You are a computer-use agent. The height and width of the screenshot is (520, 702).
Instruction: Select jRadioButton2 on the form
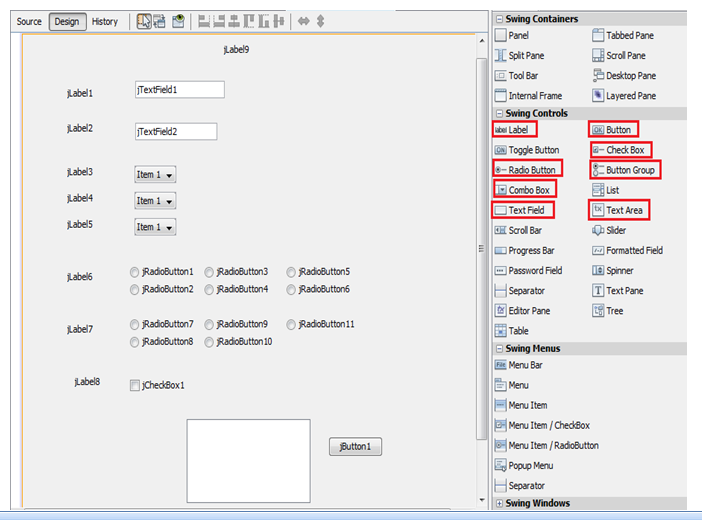click(x=162, y=289)
